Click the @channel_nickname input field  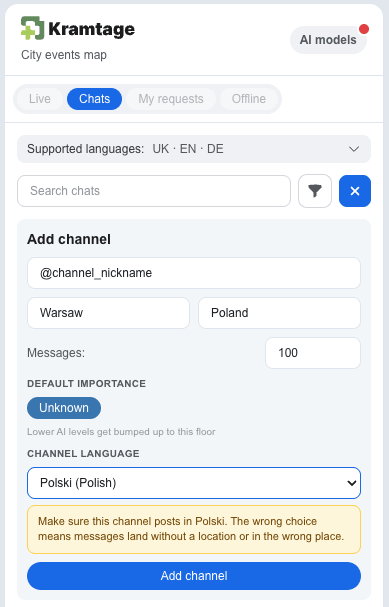194,273
